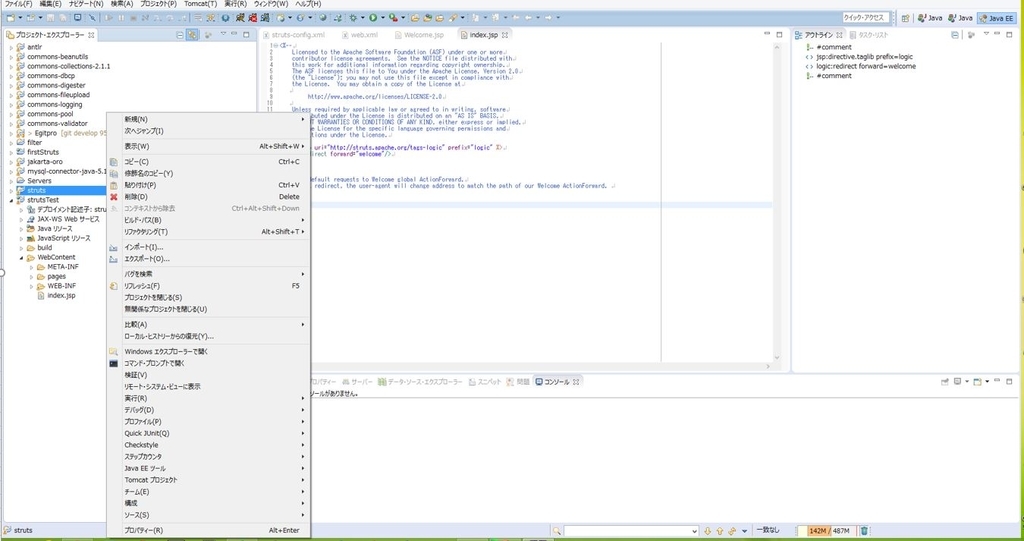
Task: Switch to the Welcome.jsp editor tab
Action: (x=418, y=35)
